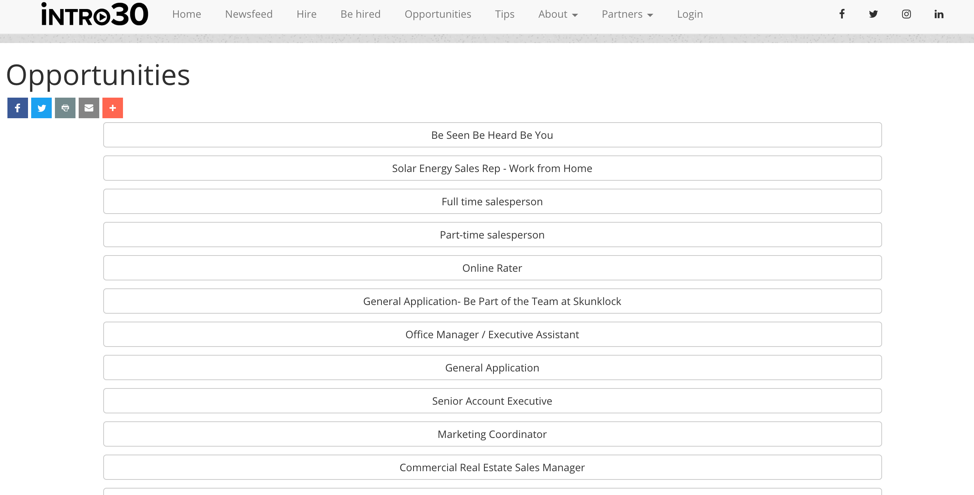Open the LinkedIn icon in the header
974x495 pixels.
[x=939, y=14]
